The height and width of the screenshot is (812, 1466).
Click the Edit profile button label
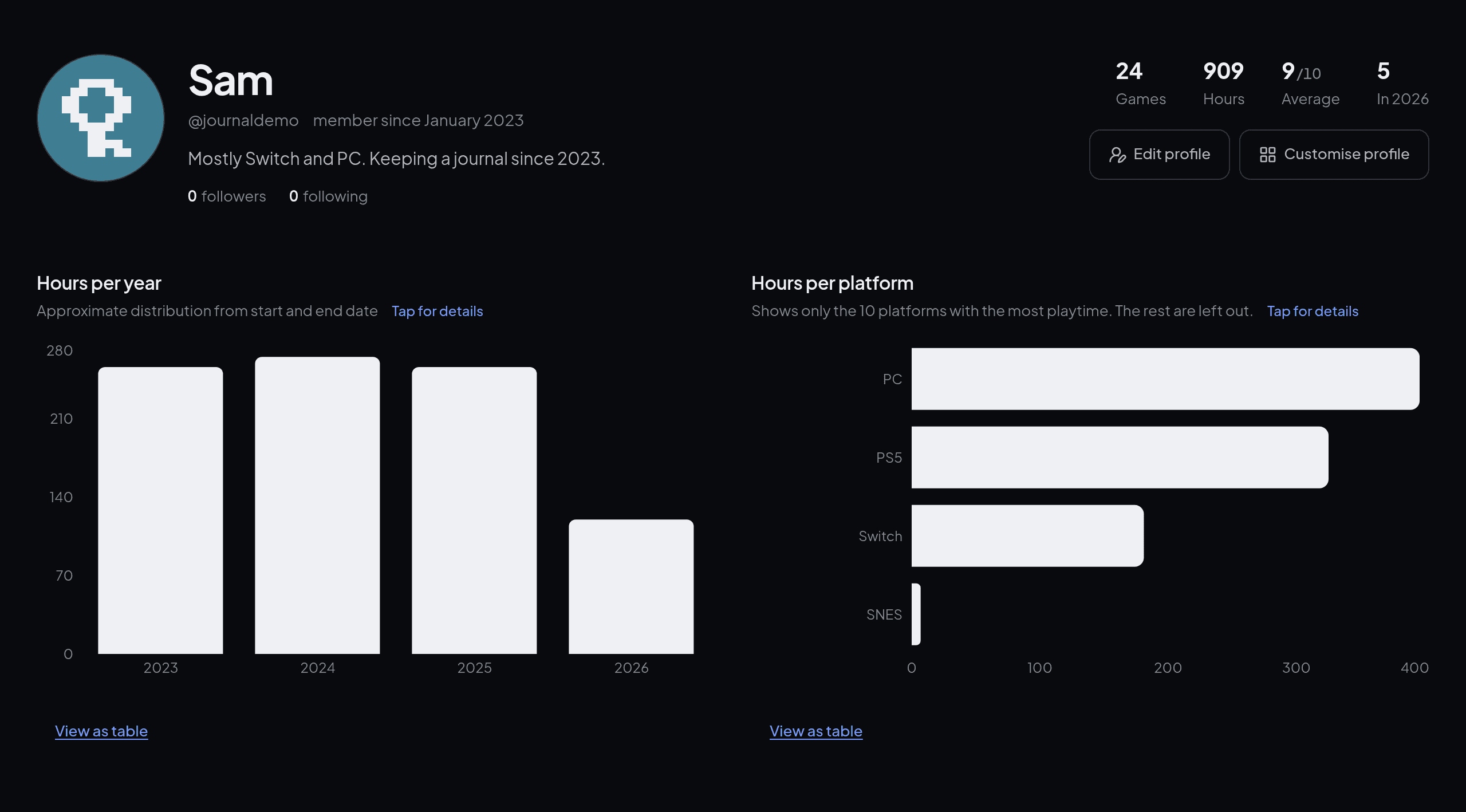[1172, 154]
